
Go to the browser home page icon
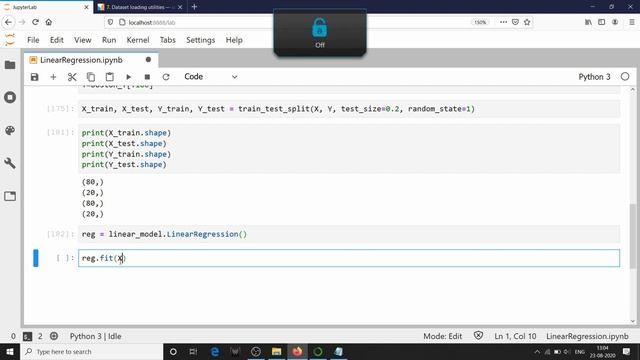(x=49, y=22)
